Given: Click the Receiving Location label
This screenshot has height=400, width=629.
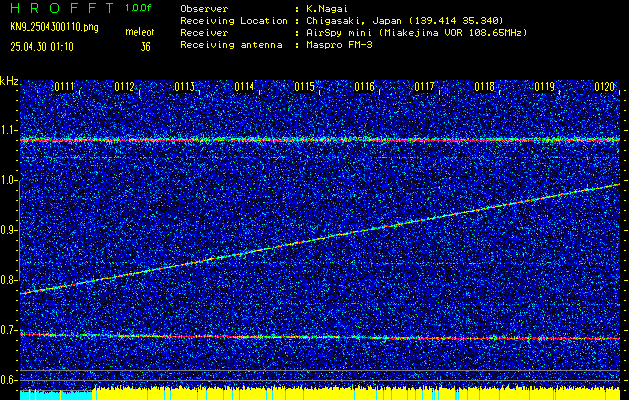Looking at the screenshot, I should click(234, 20).
